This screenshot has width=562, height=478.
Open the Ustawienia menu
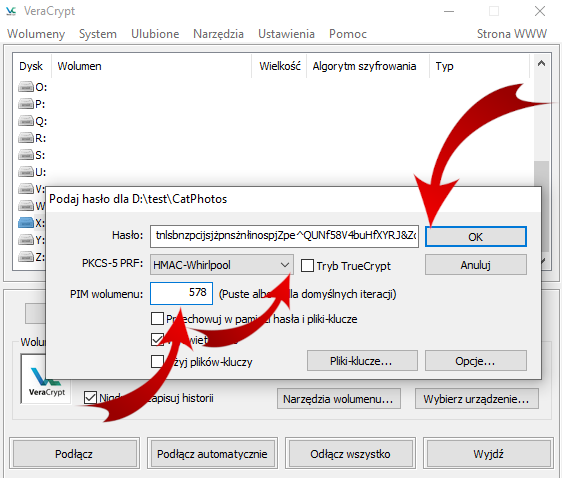286,34
